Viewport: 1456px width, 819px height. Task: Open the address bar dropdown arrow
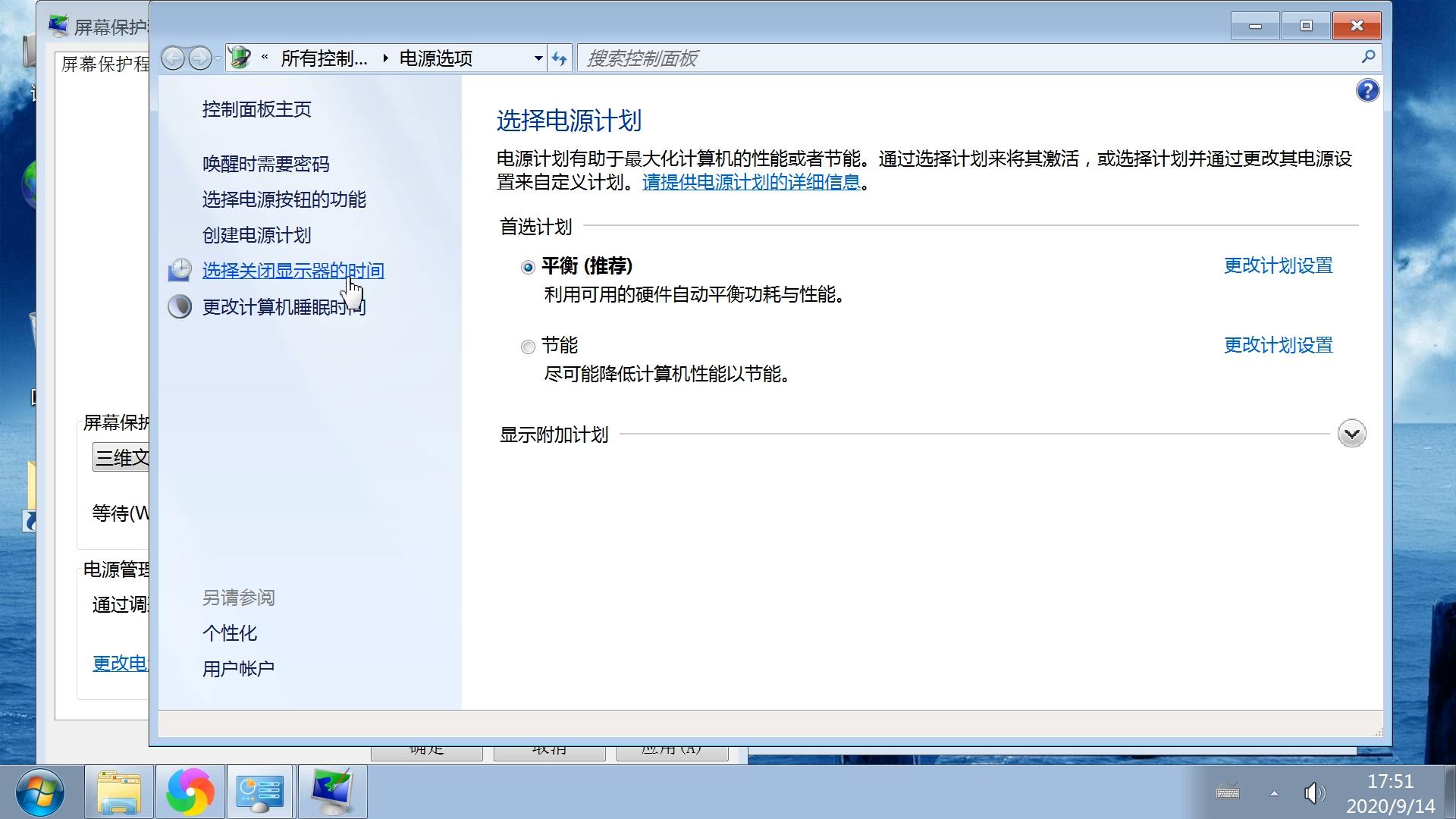point(537,58)
